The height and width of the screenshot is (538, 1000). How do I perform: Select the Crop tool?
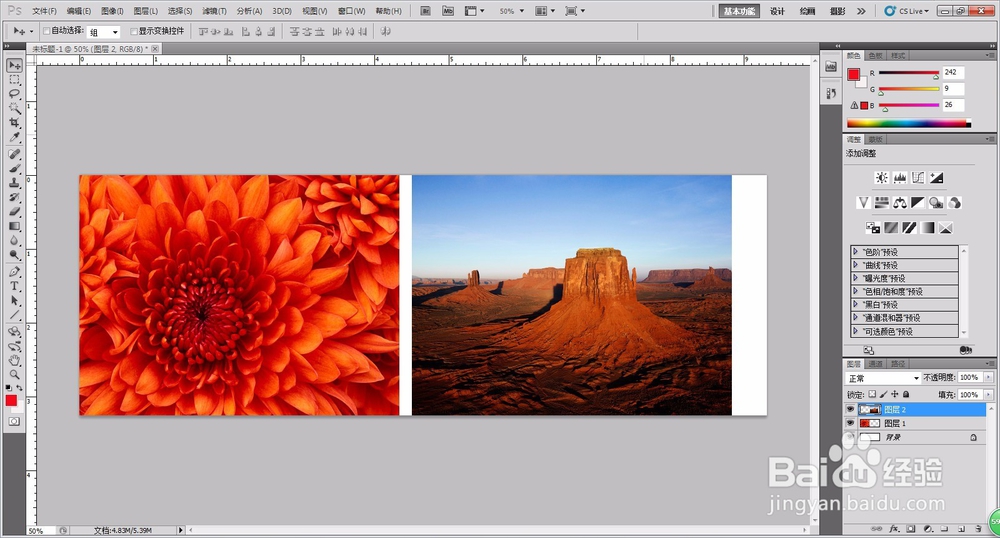[14, 122]
